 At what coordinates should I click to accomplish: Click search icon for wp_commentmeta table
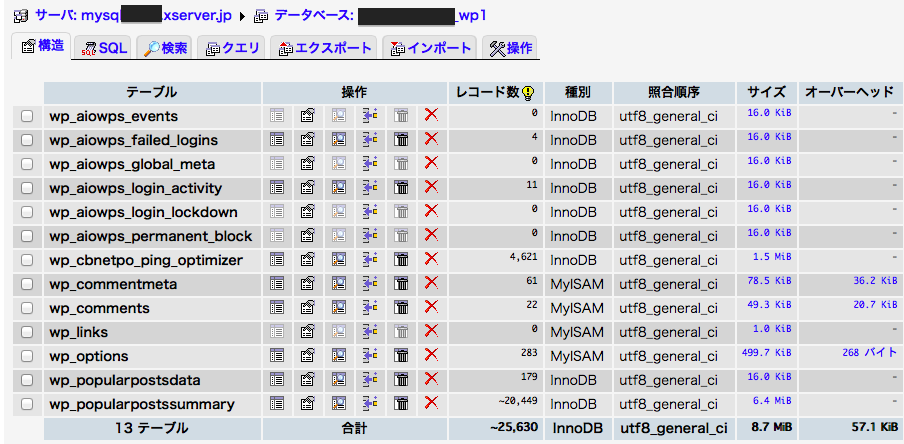click(x=339, y=284)
